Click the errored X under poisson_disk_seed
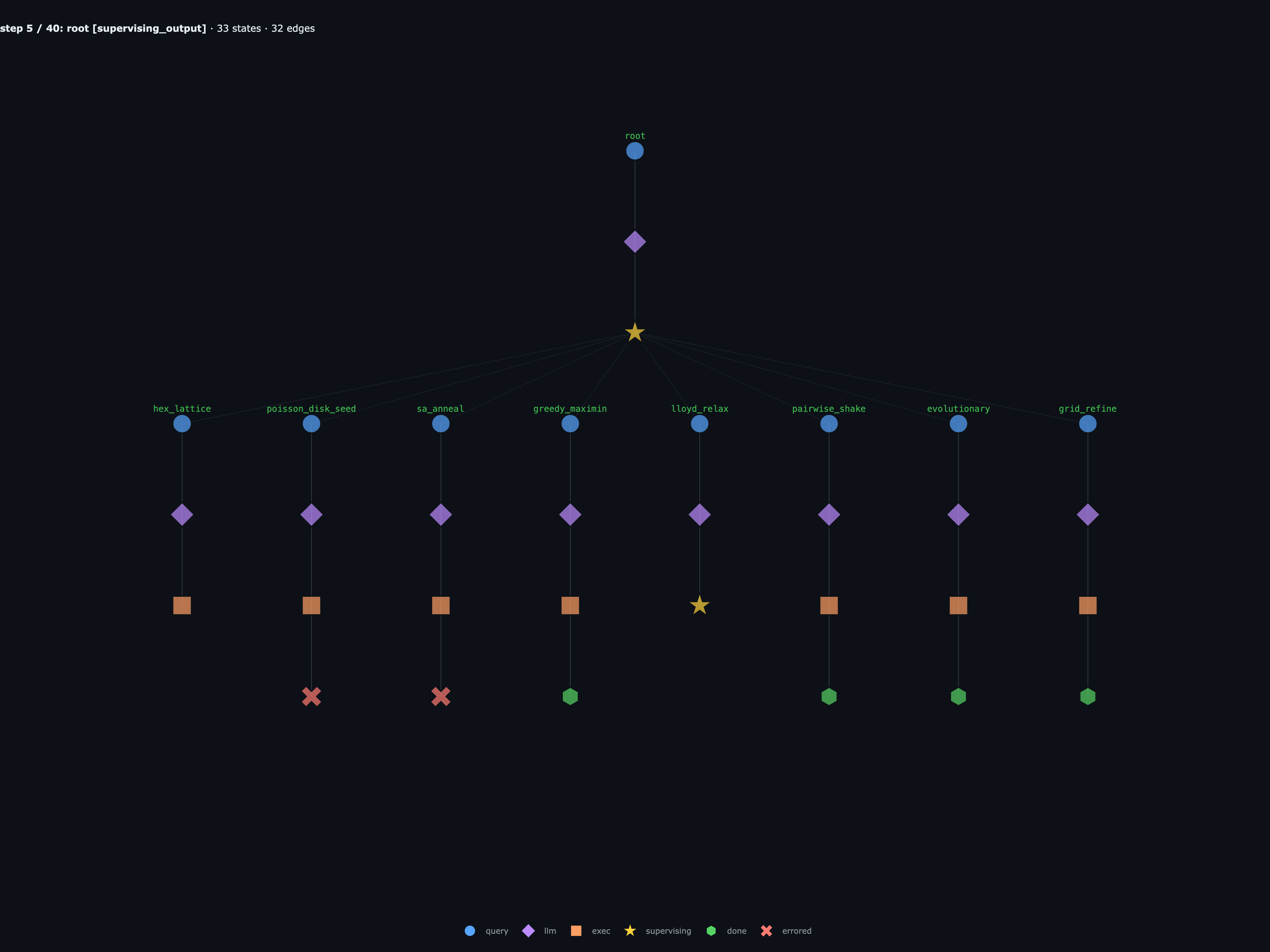The width and height of the screenshot is (1270, 952). (x=311, y=697)
